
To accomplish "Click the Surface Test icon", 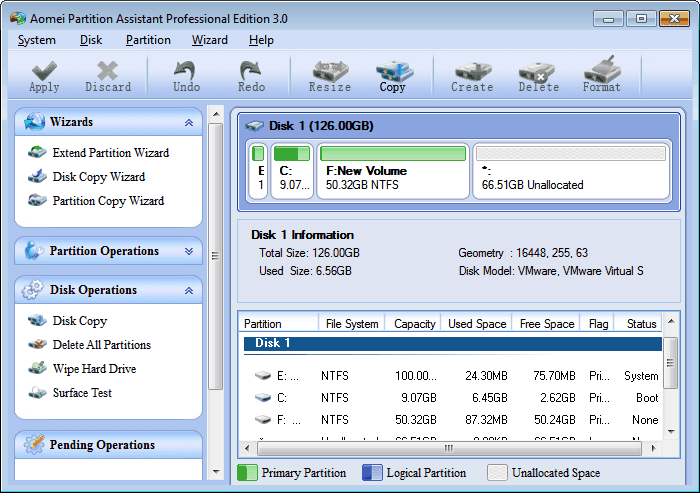I will point(37,393).
